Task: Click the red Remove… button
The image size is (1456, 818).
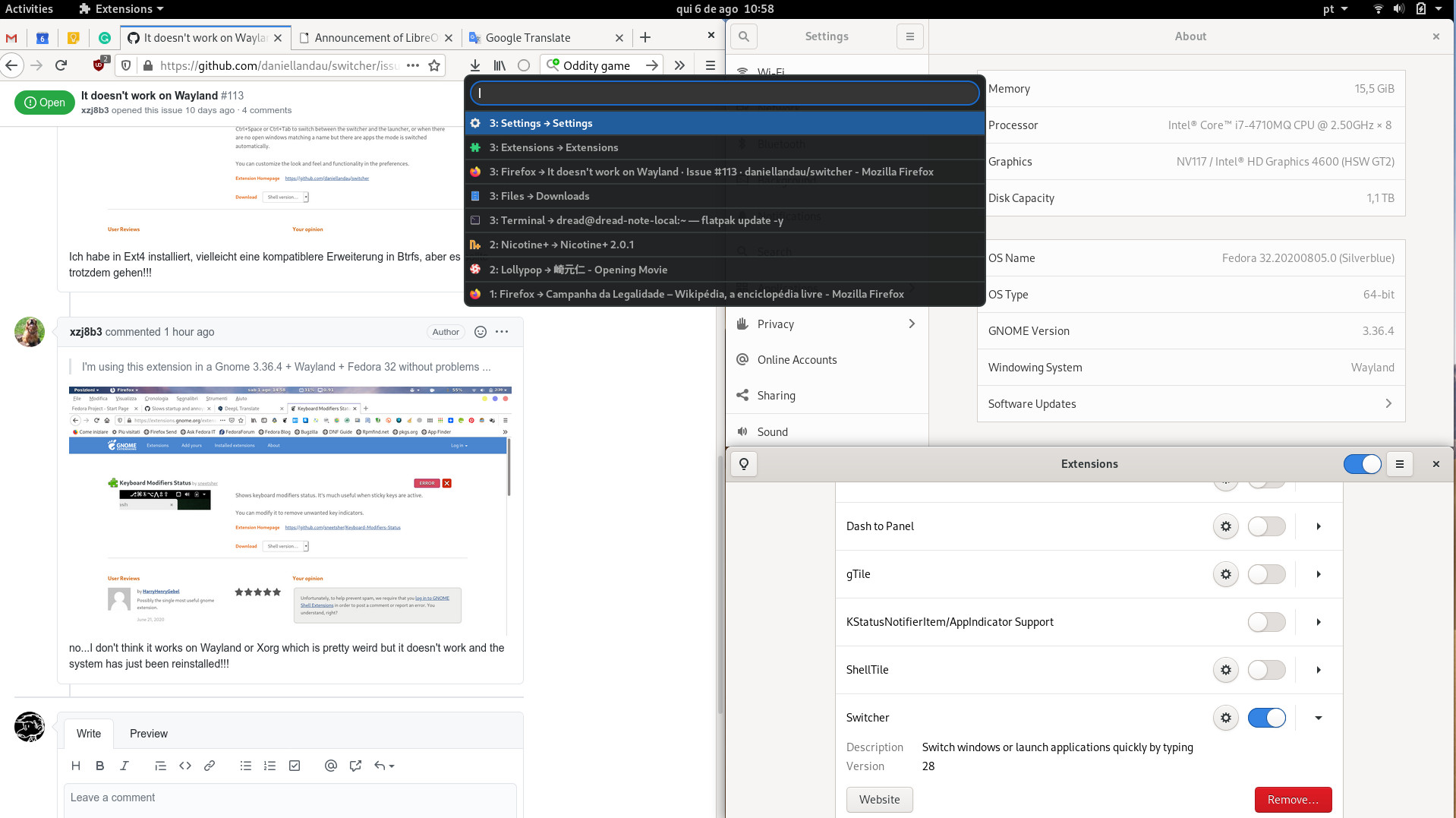Action: (1294, 800)
